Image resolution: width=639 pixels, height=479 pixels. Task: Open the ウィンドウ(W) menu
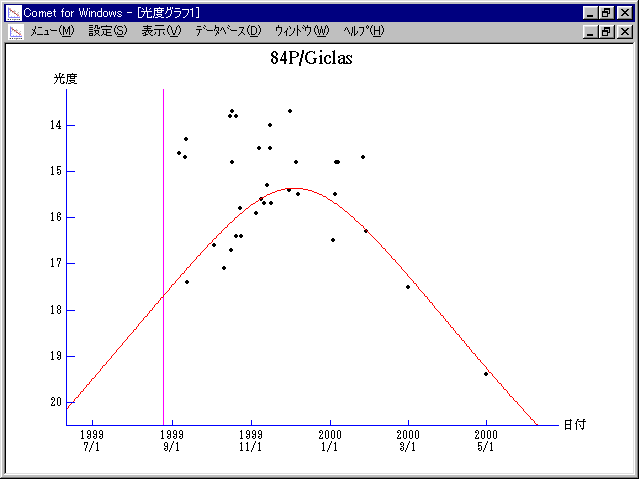coord(302,31)
